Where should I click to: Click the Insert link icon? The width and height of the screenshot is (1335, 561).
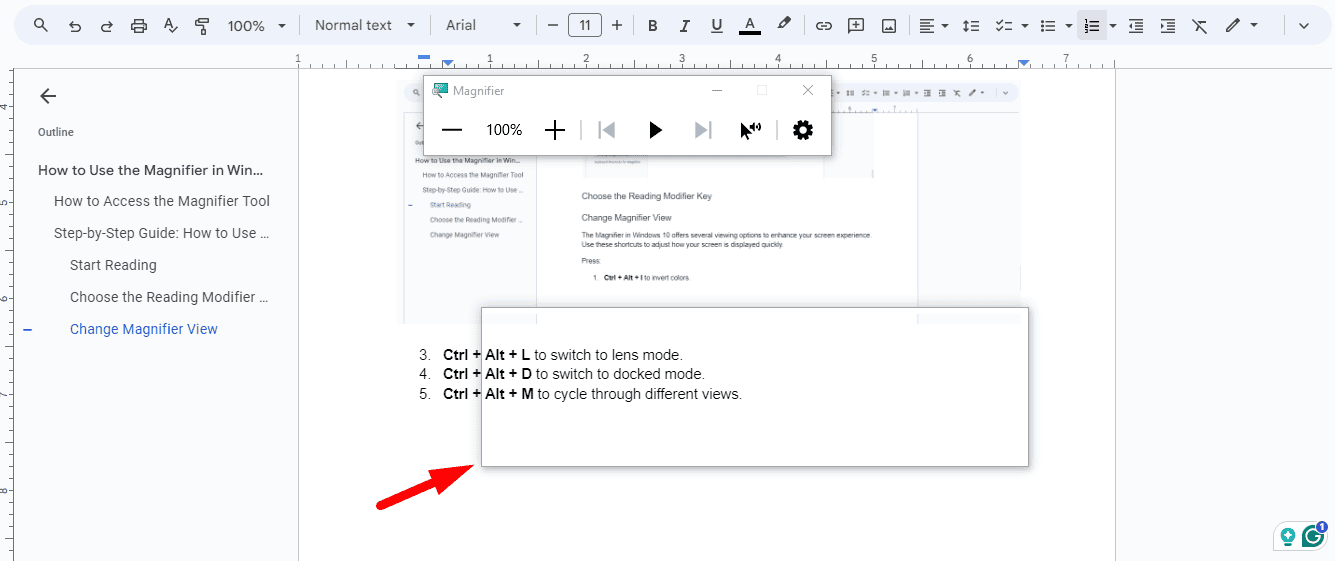pyautogui.click(x=823, y=26)
